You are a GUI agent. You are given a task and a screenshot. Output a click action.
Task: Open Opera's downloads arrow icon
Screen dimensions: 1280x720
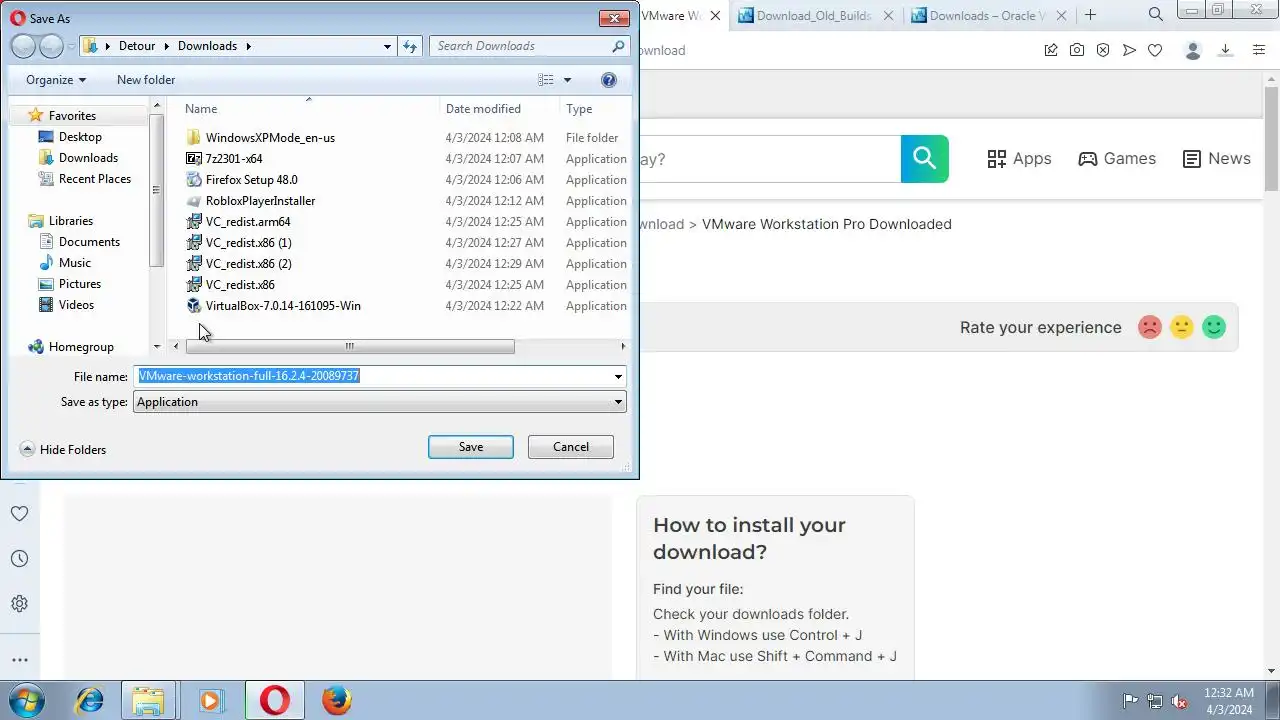(x=1227, y=50)
